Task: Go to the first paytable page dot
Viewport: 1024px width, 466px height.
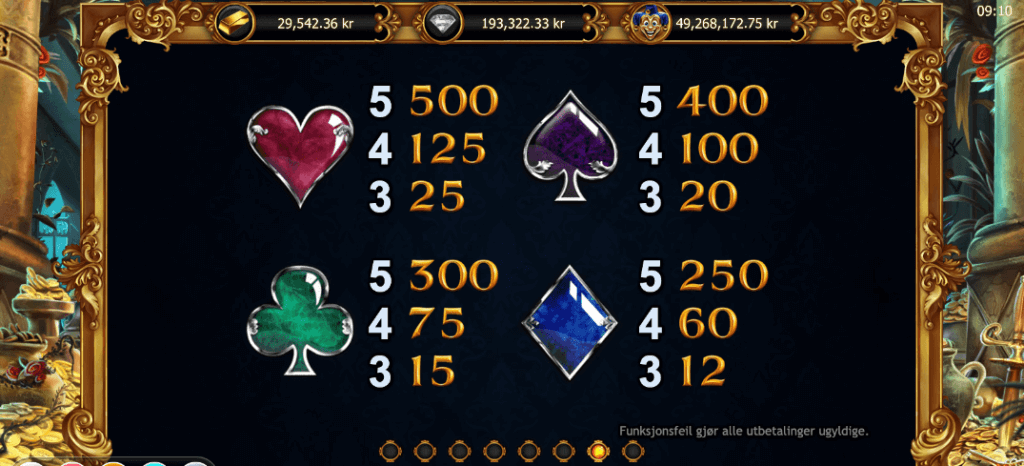Action: [x=390, y=450]
